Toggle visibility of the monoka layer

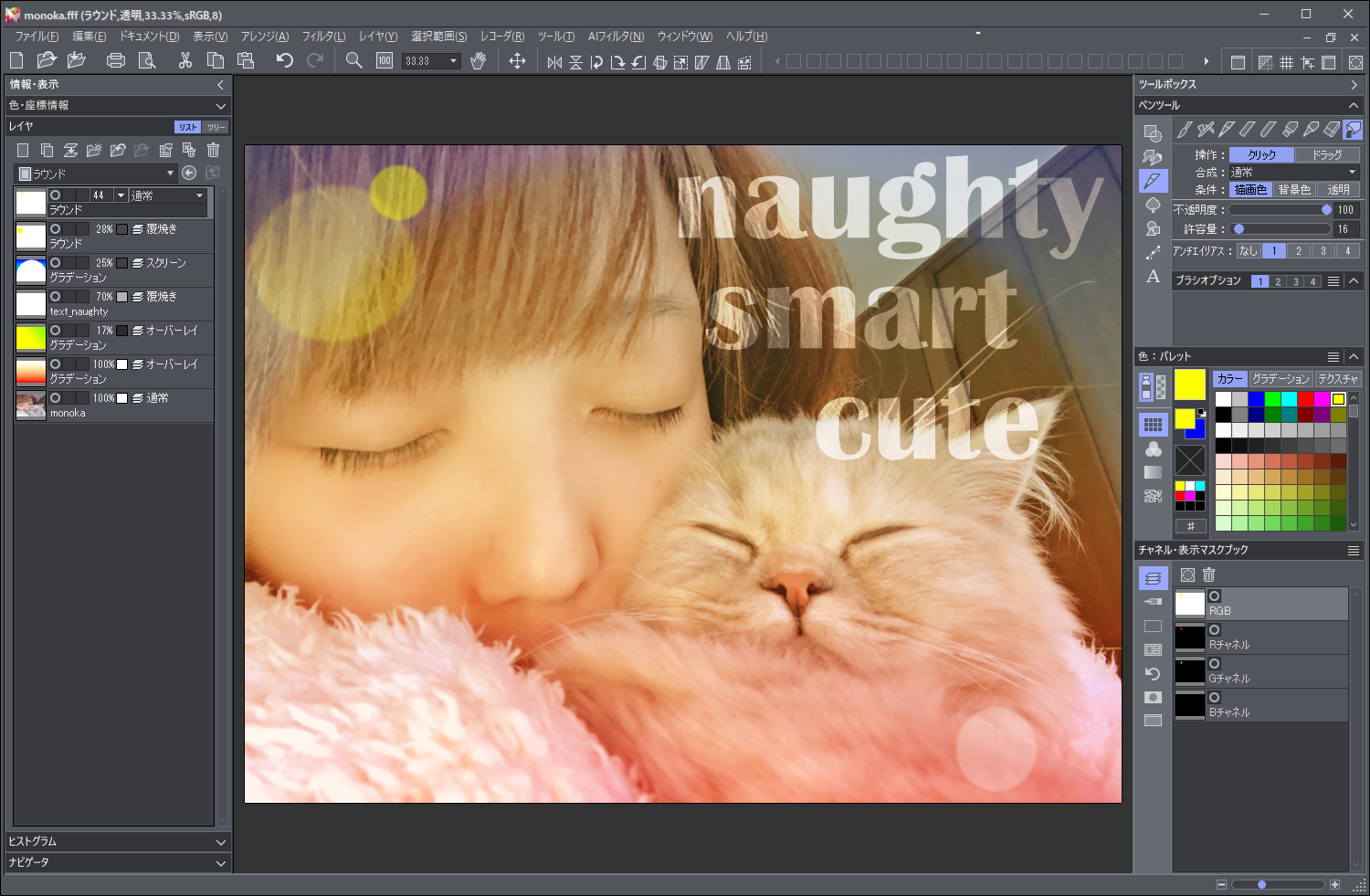point(55,398)
